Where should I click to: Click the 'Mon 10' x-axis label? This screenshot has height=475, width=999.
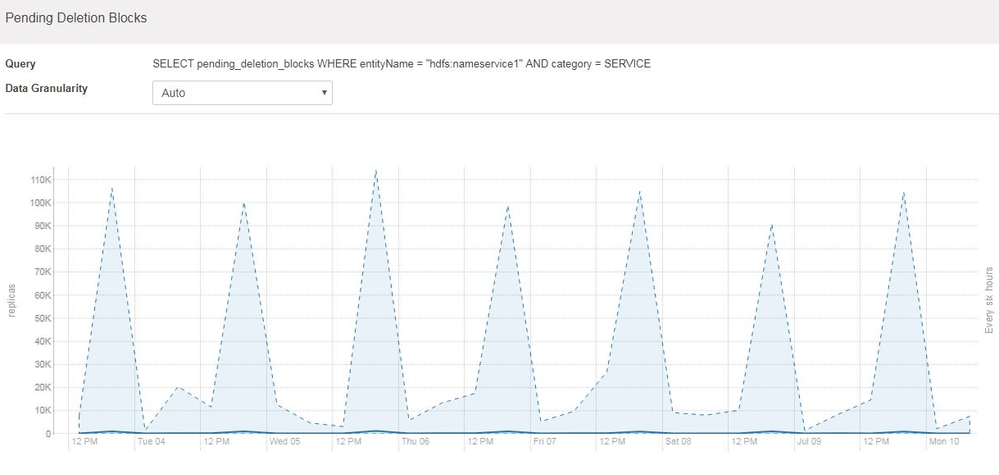(942, 441)
